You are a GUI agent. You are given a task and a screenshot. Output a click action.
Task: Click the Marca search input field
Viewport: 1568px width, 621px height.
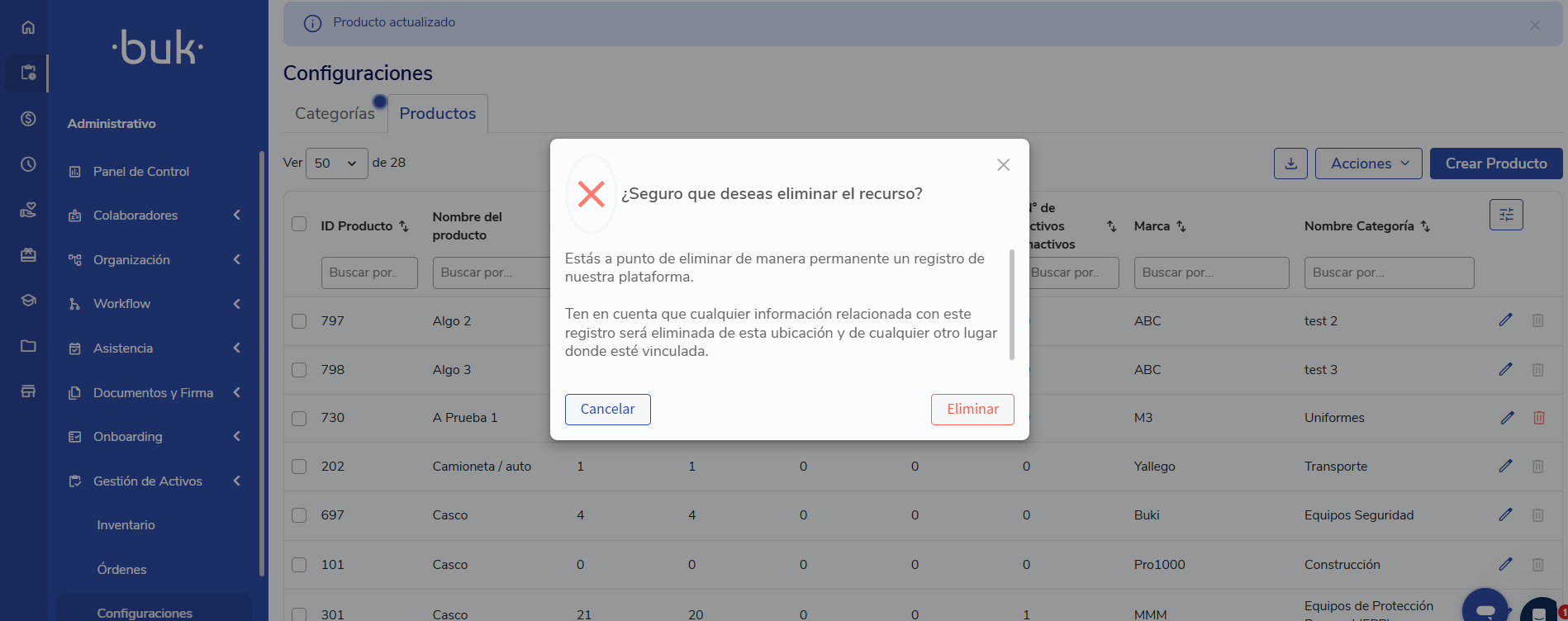click(x=1210, y=273)
